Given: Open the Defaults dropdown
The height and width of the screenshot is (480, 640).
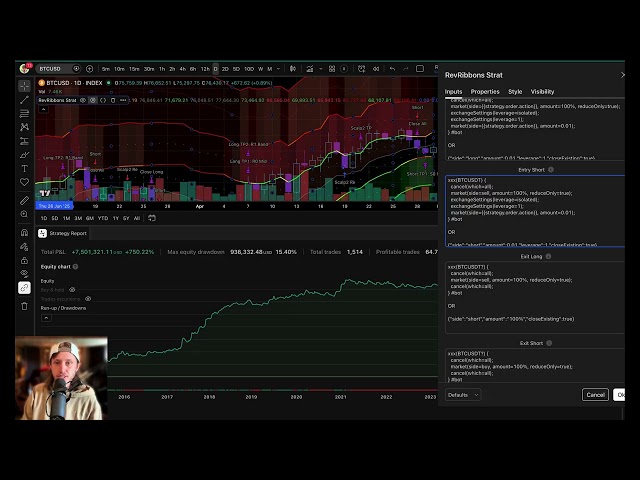Looking at the screenshot, I should [462, 395].
